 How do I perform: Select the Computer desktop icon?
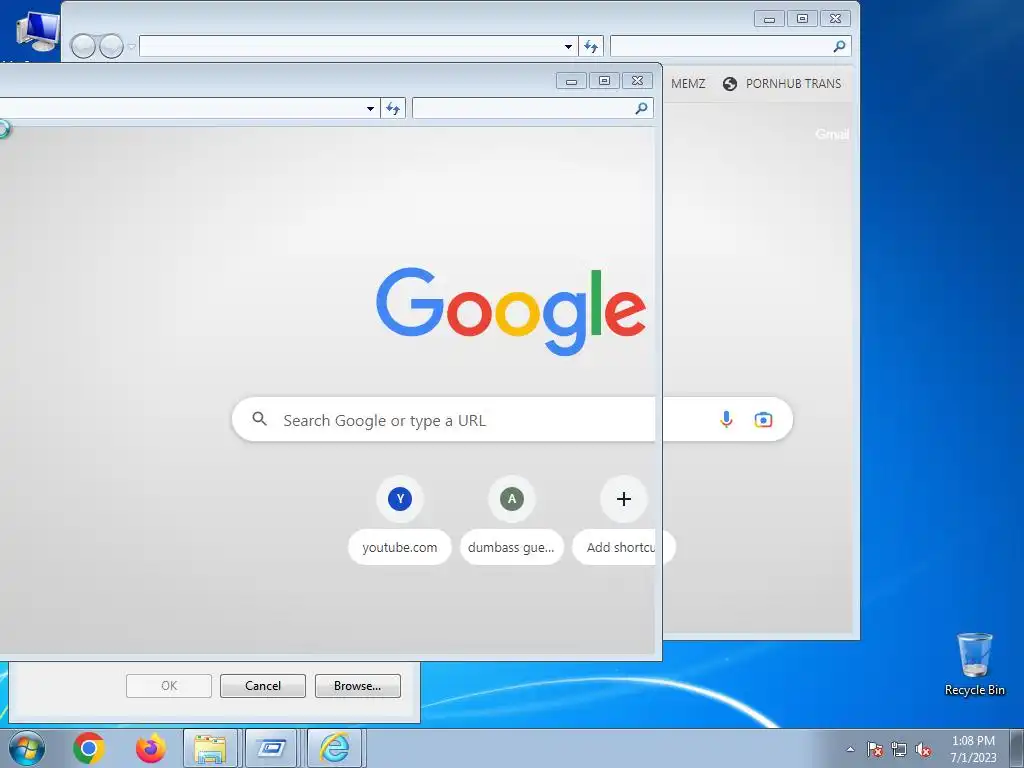point(37,31)
